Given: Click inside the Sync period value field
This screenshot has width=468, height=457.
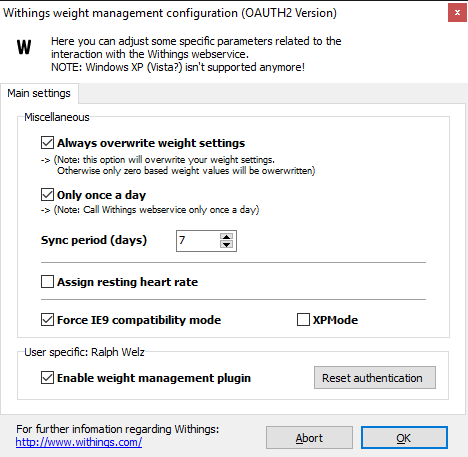Looking at the screenshot, I should point(198,241).
